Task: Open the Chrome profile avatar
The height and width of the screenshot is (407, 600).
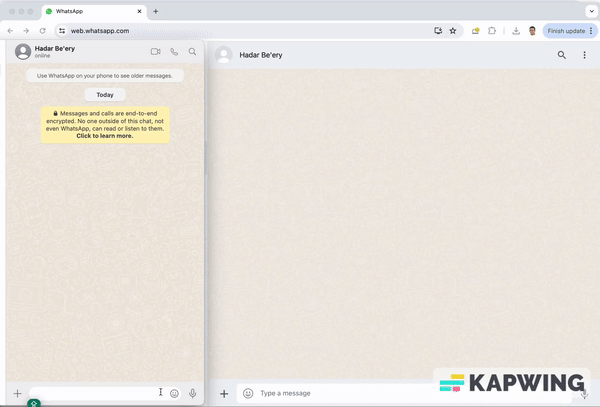Action: (x=532, y=31)
